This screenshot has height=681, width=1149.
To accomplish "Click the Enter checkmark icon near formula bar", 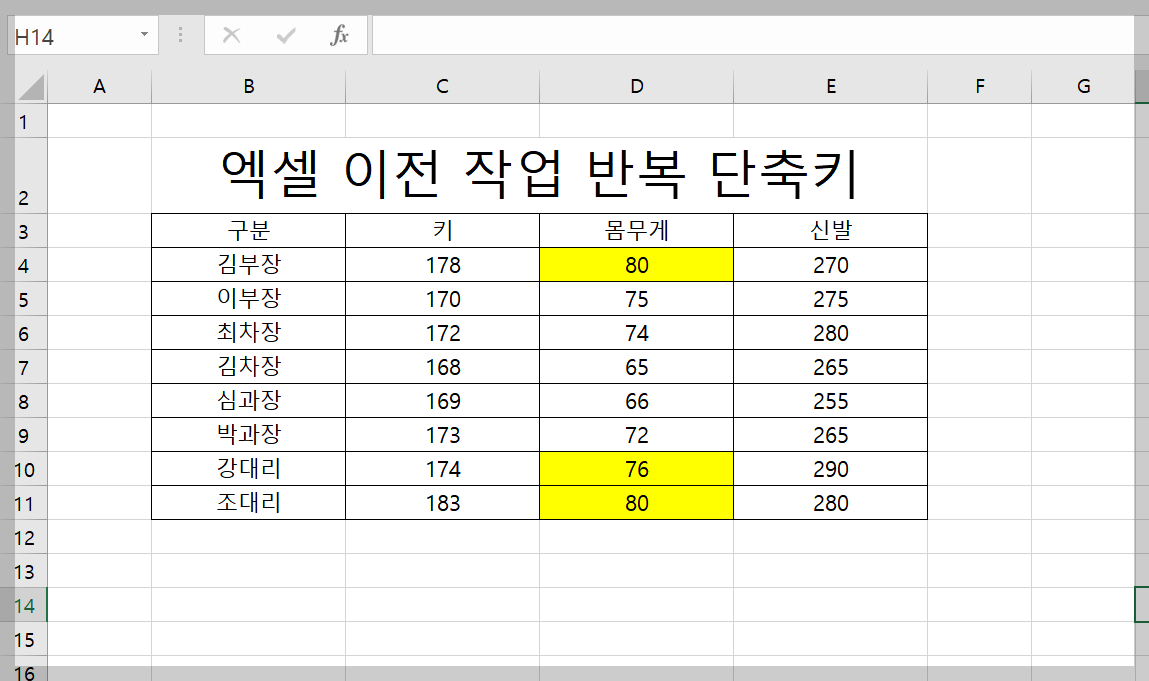I will 285,34.
